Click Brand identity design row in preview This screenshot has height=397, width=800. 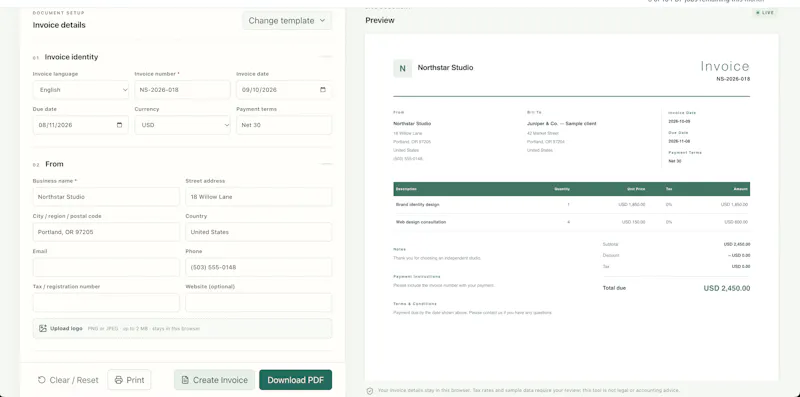571,205
